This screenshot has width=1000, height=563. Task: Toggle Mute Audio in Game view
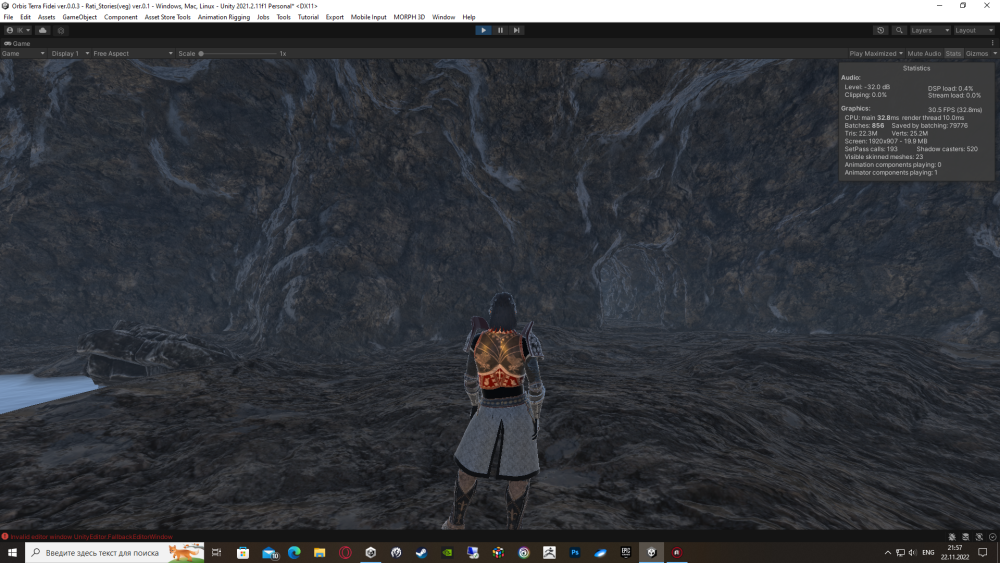[x=924, y=53]
